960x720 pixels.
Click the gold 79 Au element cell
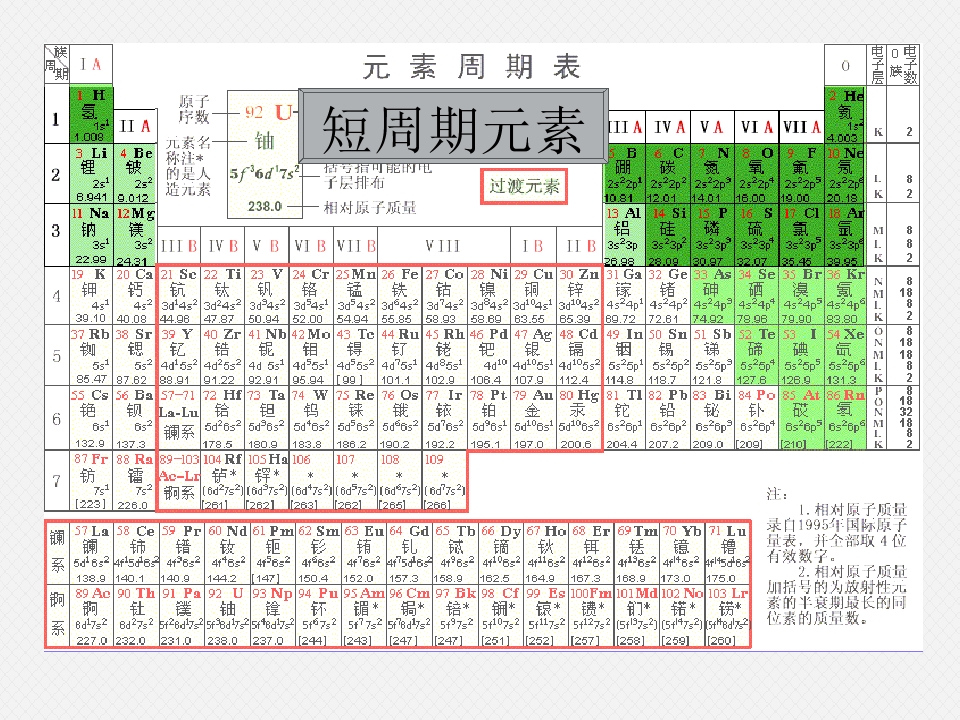pyautogui.click(x=534, y=419)
